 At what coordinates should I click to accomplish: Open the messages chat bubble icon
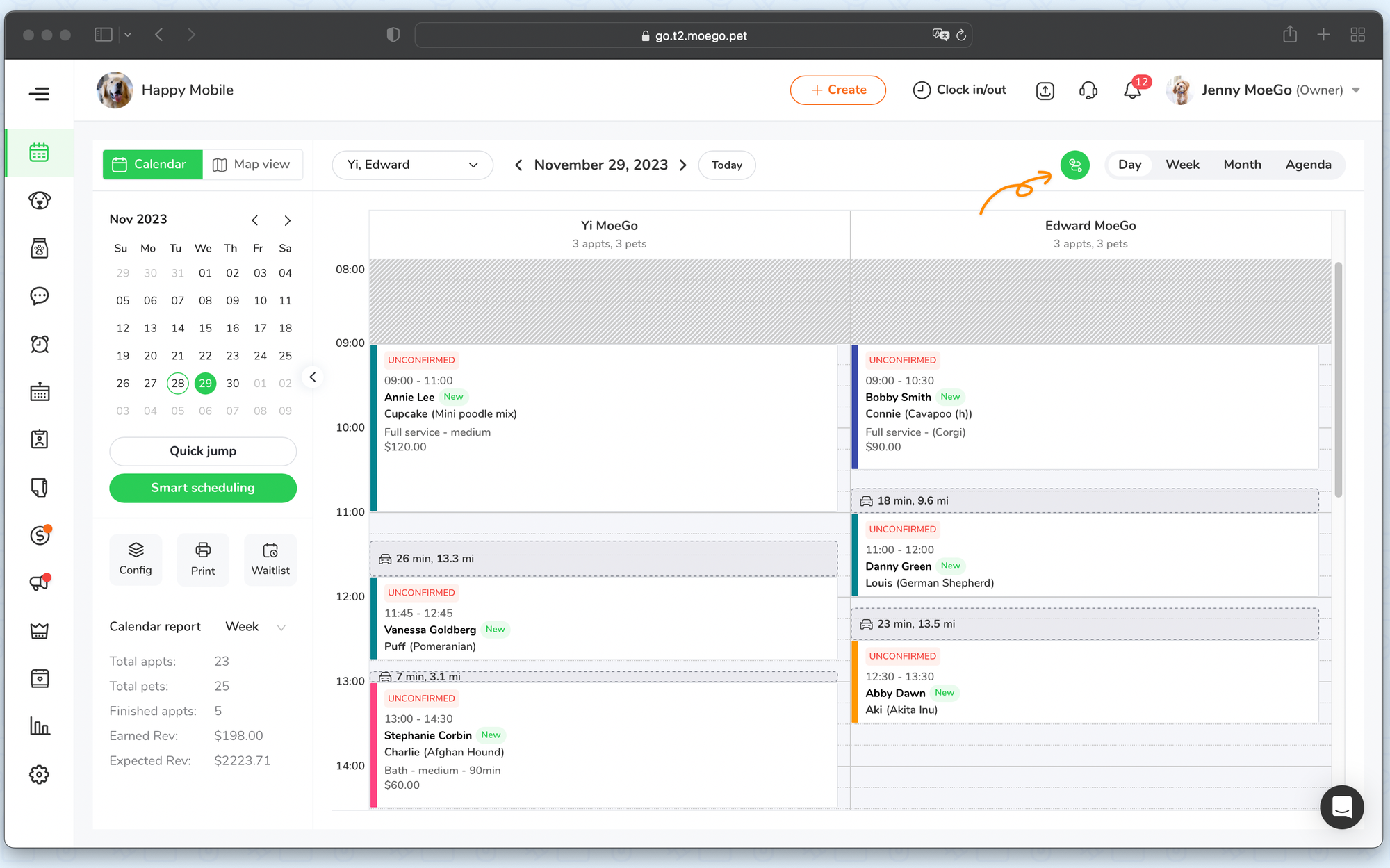pyautogui.click(x=40, y=296)
